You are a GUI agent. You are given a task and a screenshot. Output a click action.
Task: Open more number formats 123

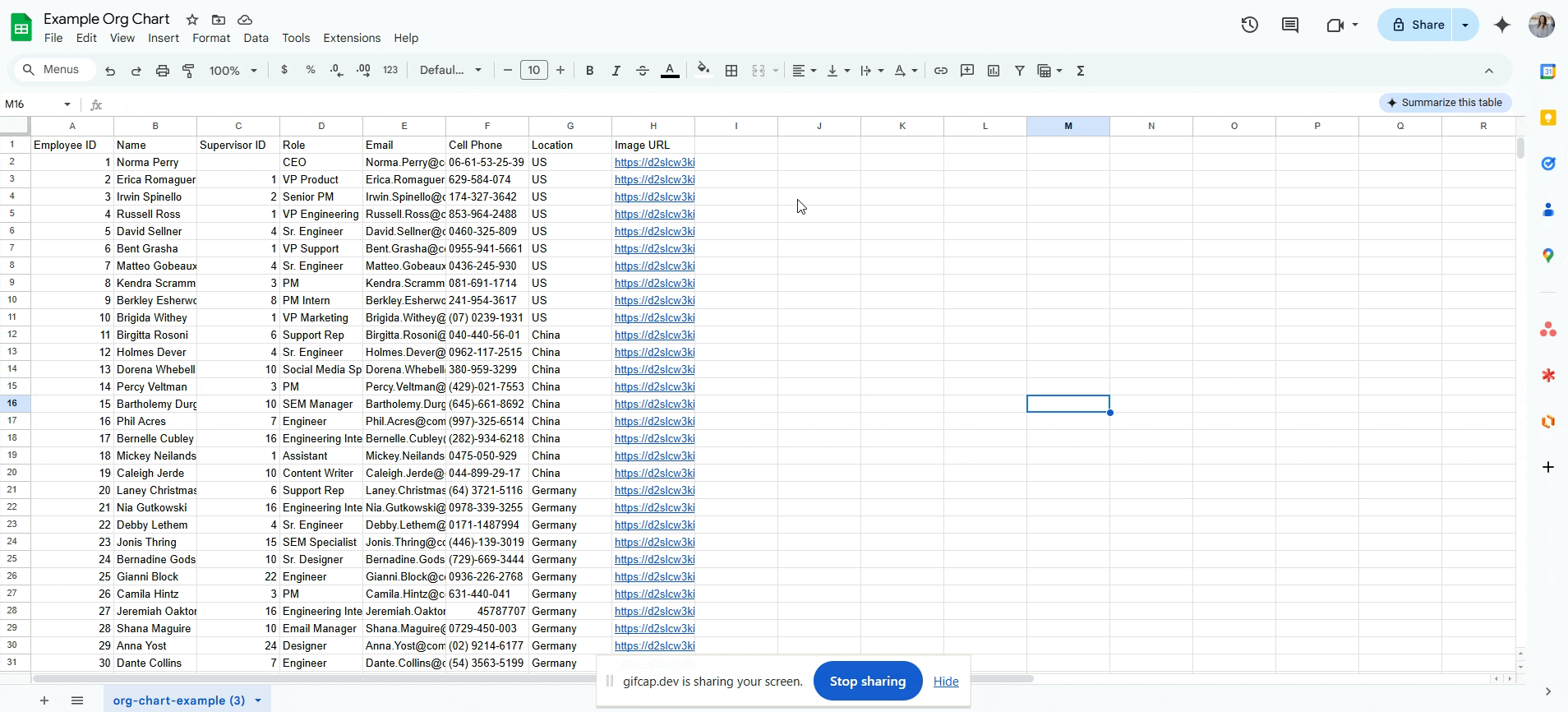coord(390,71)
